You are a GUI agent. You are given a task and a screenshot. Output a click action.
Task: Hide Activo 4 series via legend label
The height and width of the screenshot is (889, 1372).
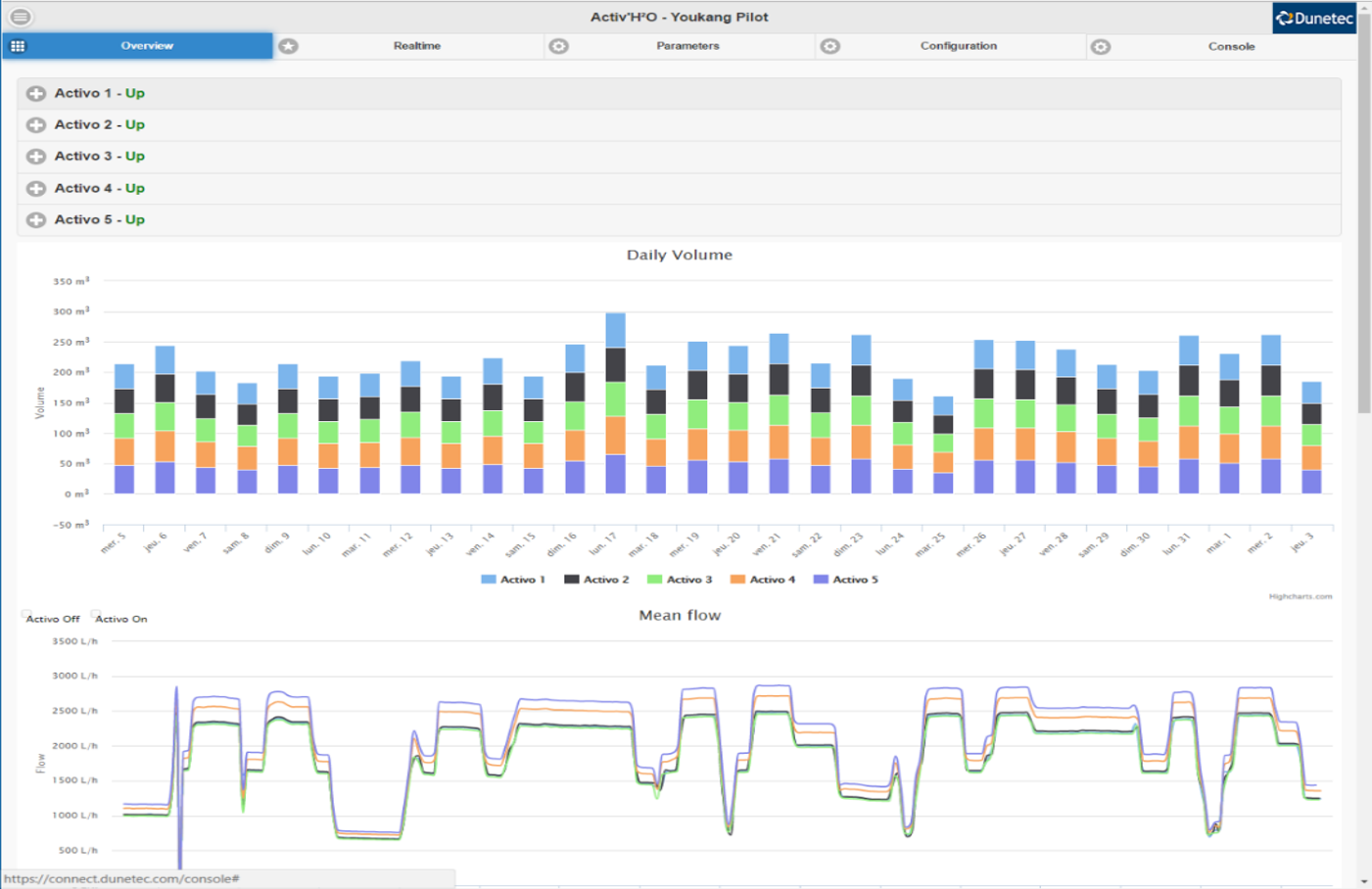point(772,580)
